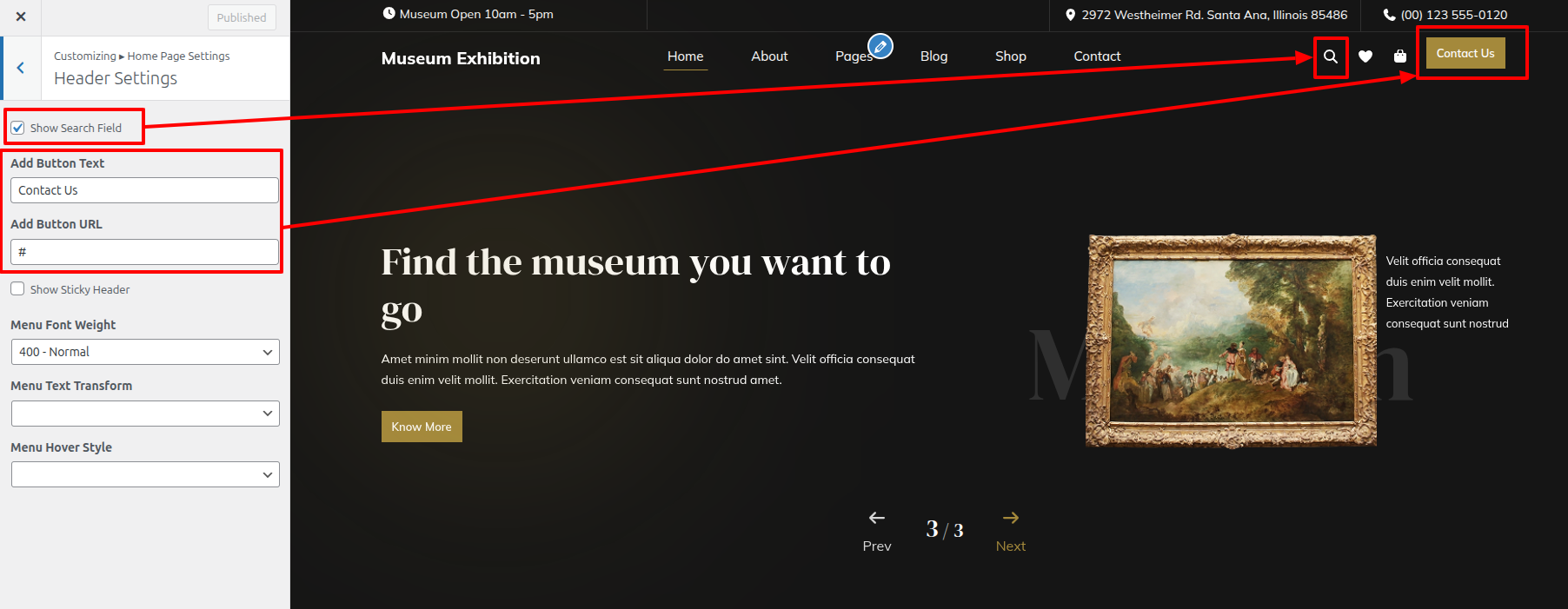Click into the Add Button URL field
This screenshot has width=1568, height=609.
[x=145, y=252]
